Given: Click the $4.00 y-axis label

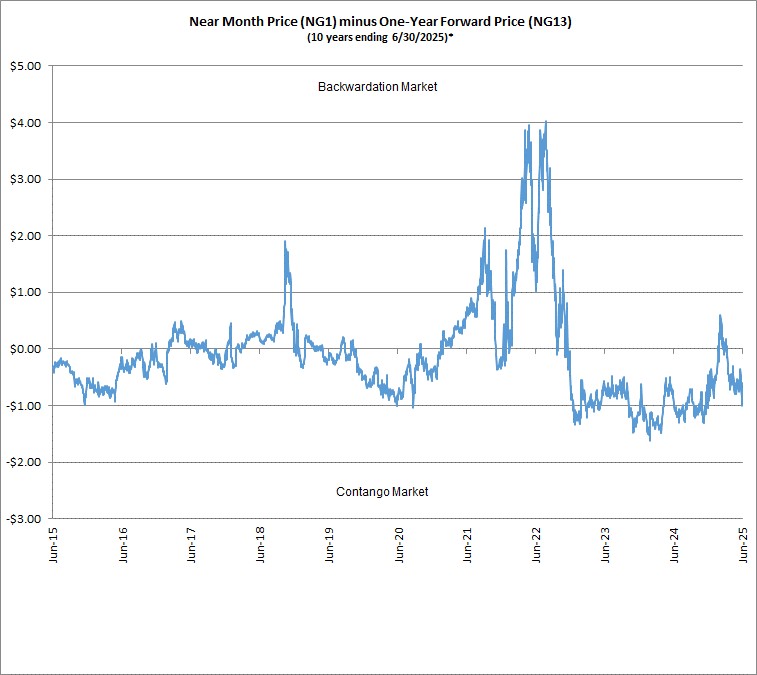Looking at the screenshot, I should coord(26,123).
